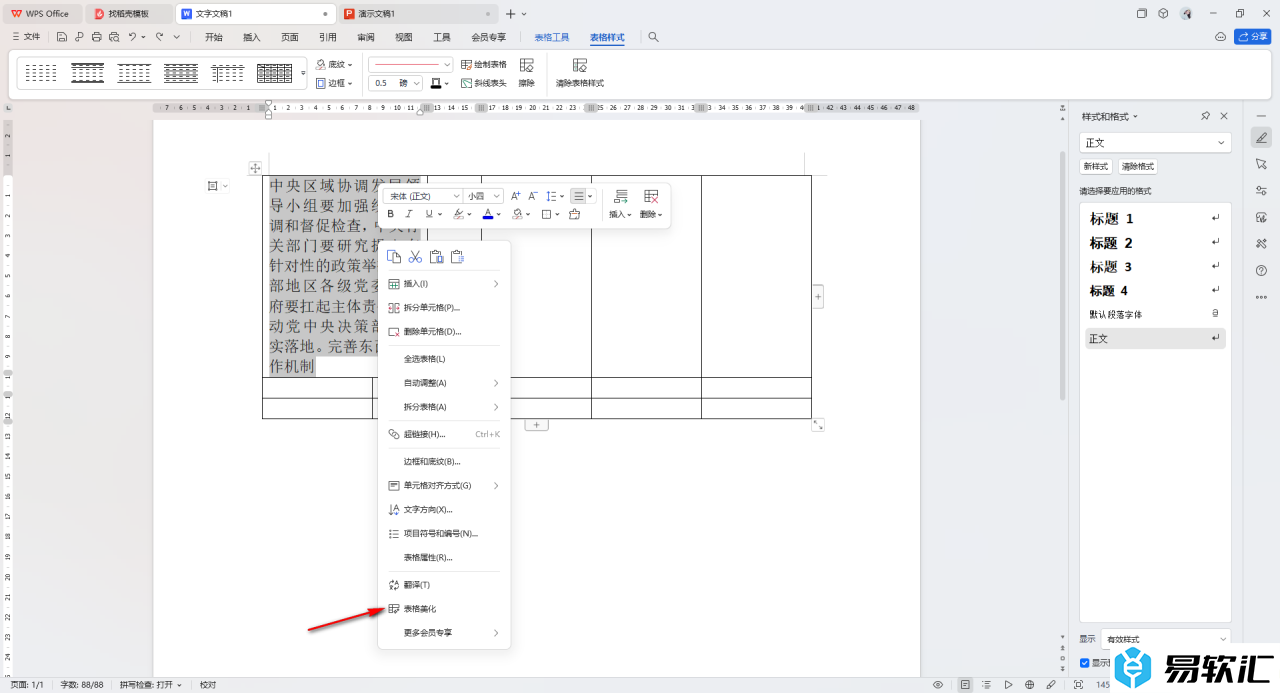Choose 表格属性 from context menu
The height and width of the screenshot is (693, 1280).
tap(444, 557)
